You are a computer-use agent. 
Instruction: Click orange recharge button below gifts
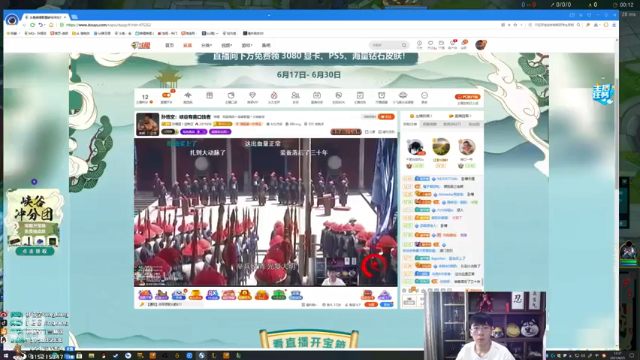point(371,304)
